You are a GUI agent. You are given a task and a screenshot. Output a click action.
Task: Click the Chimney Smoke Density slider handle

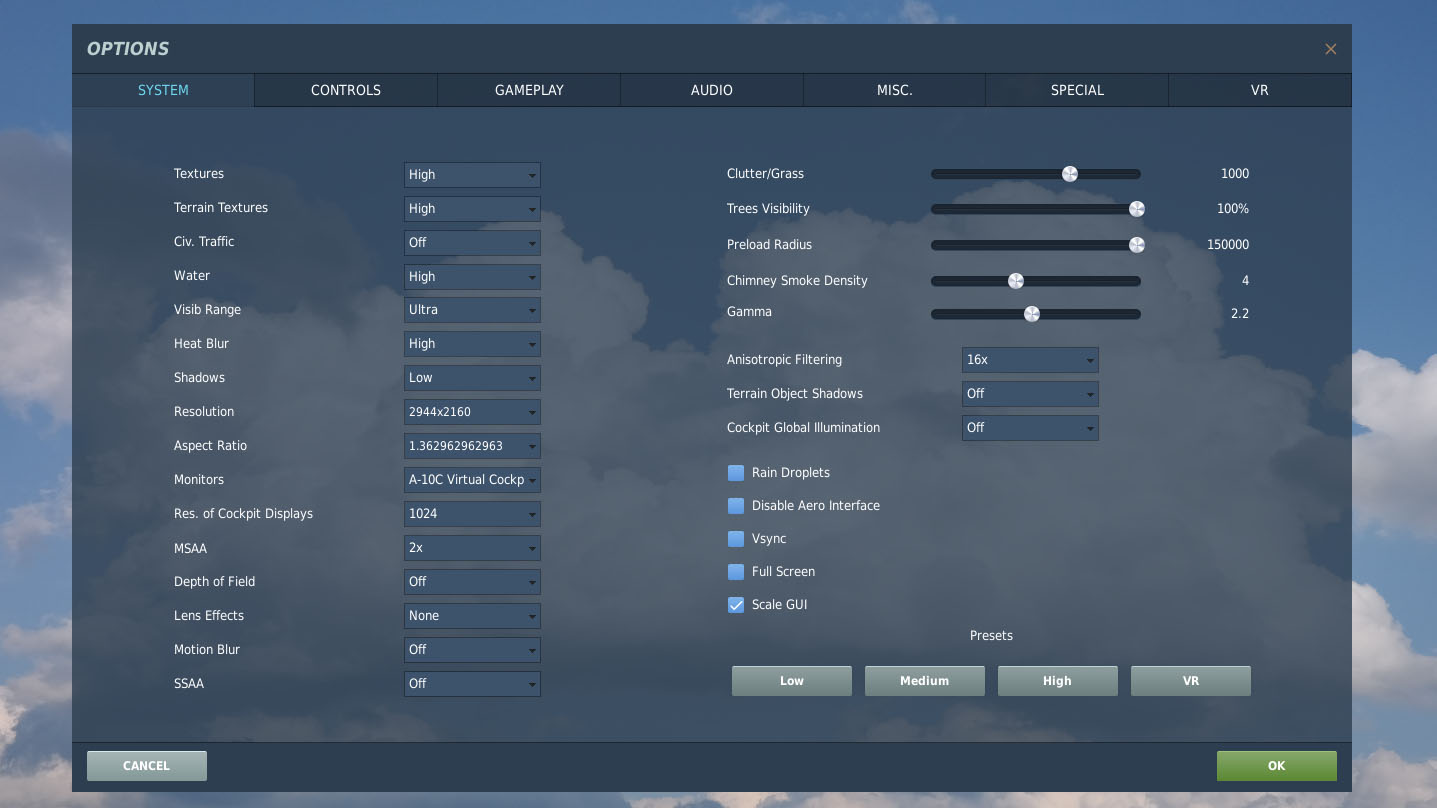coord(1016,281)
